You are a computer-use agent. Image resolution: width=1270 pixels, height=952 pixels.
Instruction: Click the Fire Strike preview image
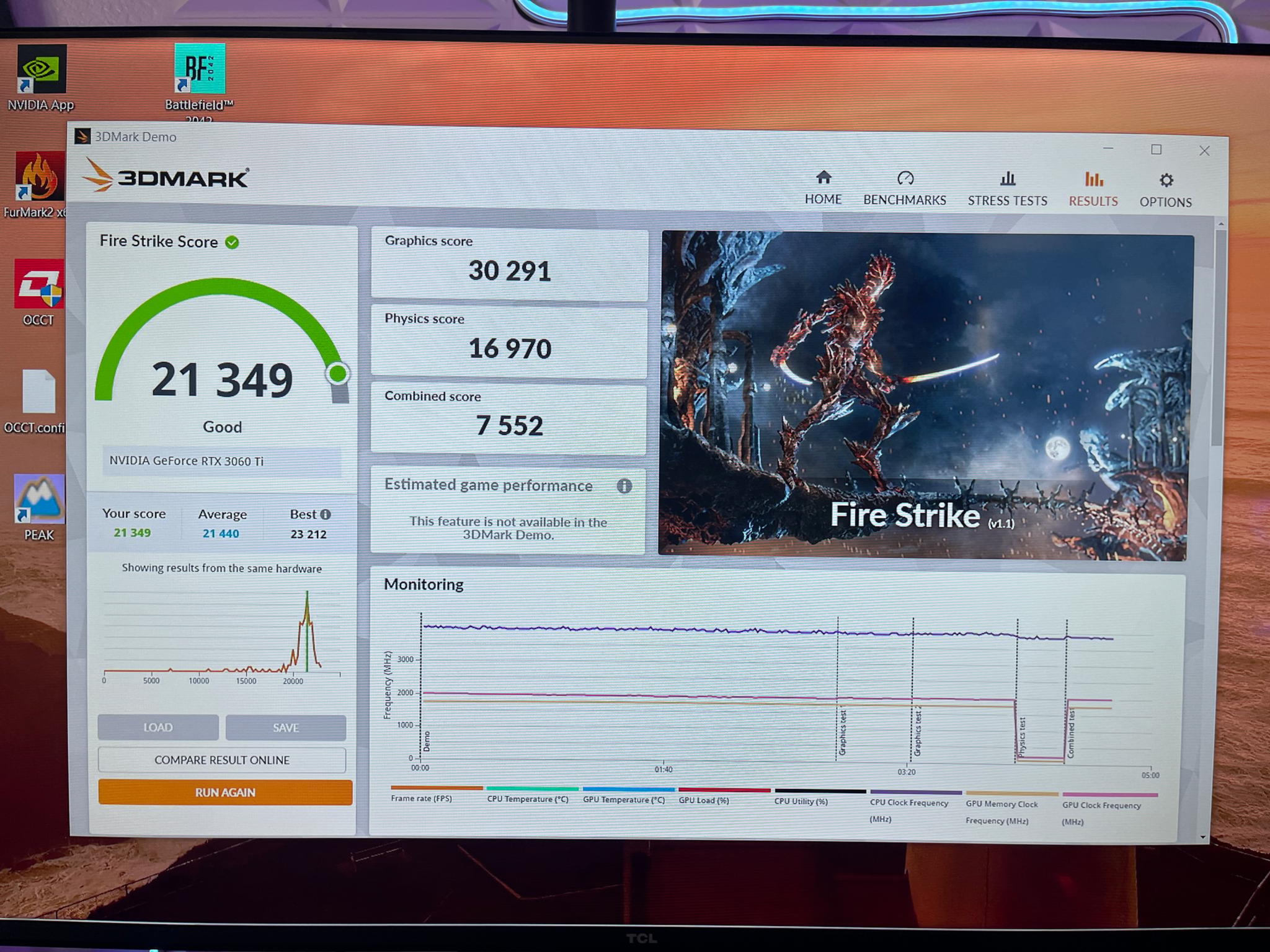click(x=925, y=395)
